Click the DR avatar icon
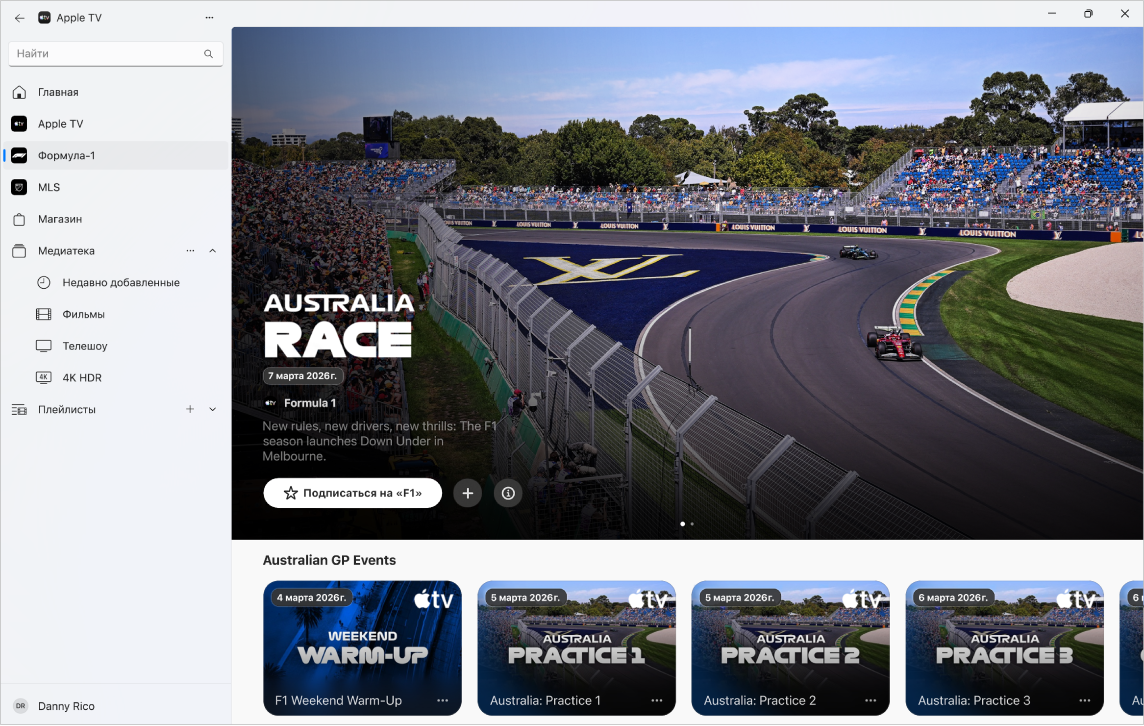Image resolution: width=1144 pixels, height=726 pixels. tap(20, 706)
